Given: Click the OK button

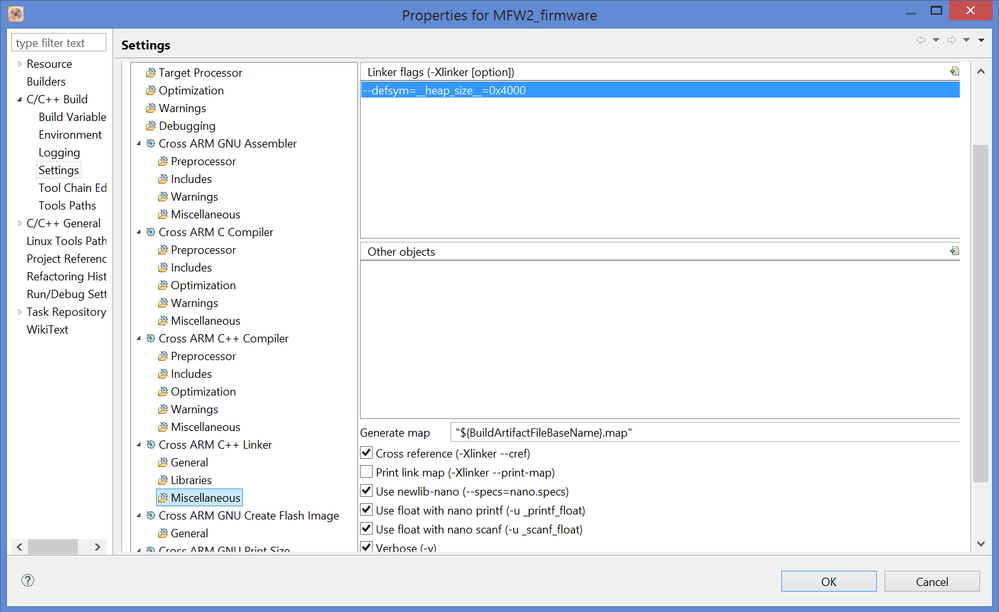Looking at the screenshot, I should tap(828, 581).
